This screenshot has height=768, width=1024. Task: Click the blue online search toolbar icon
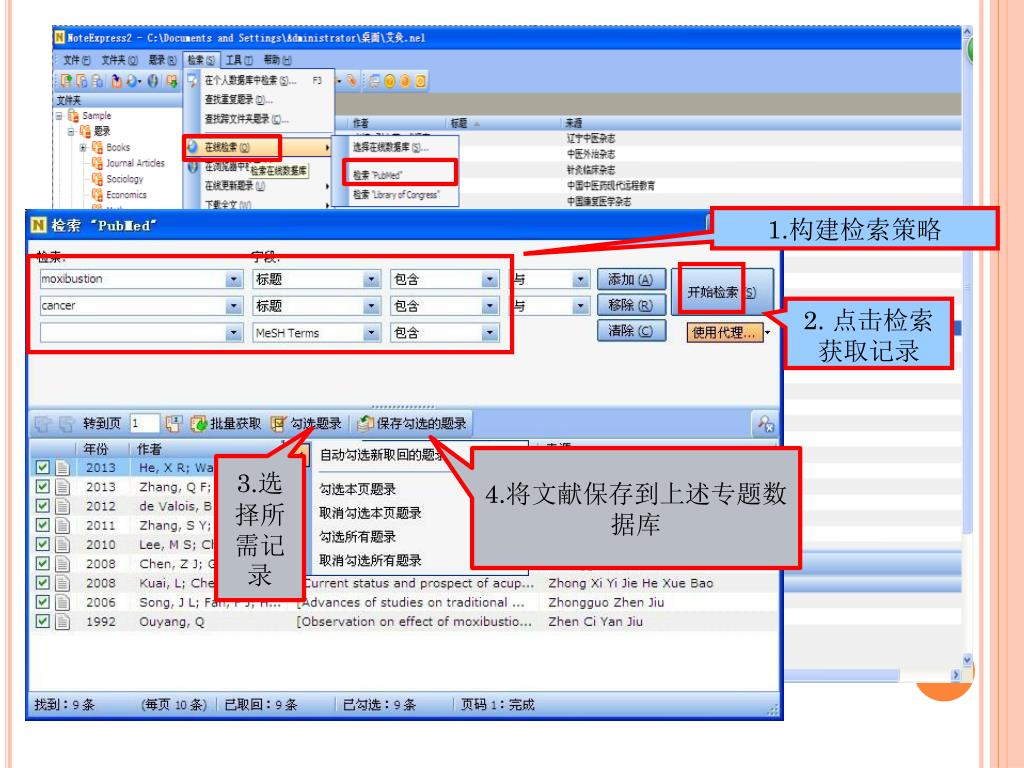click(133, 81)
